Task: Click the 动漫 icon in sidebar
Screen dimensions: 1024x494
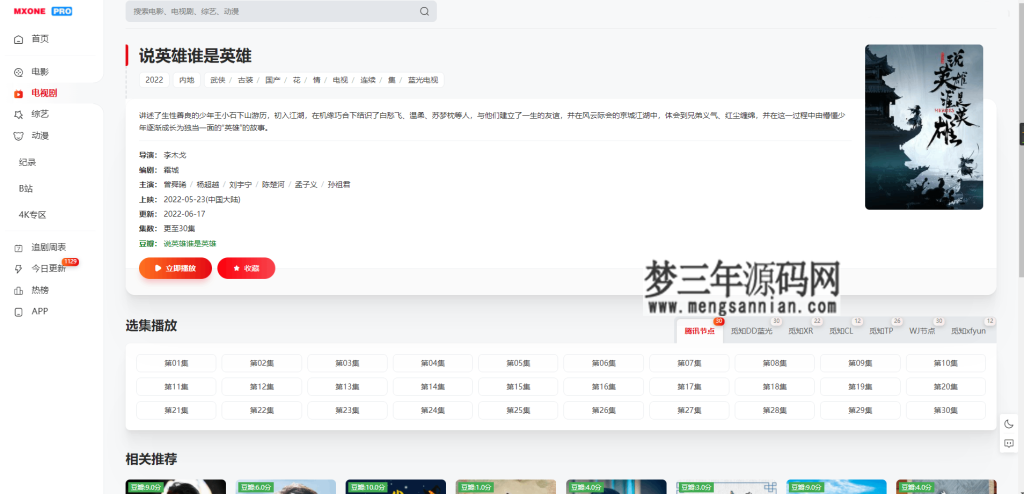Action: point(18,136)
